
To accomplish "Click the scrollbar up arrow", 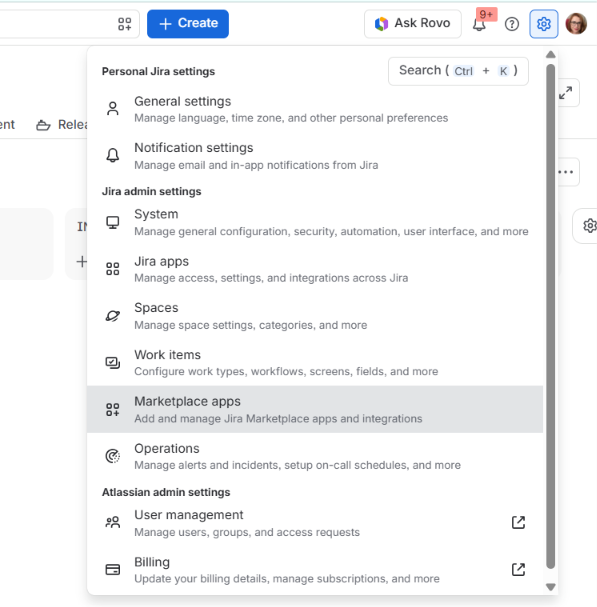I will click(551, 55).
